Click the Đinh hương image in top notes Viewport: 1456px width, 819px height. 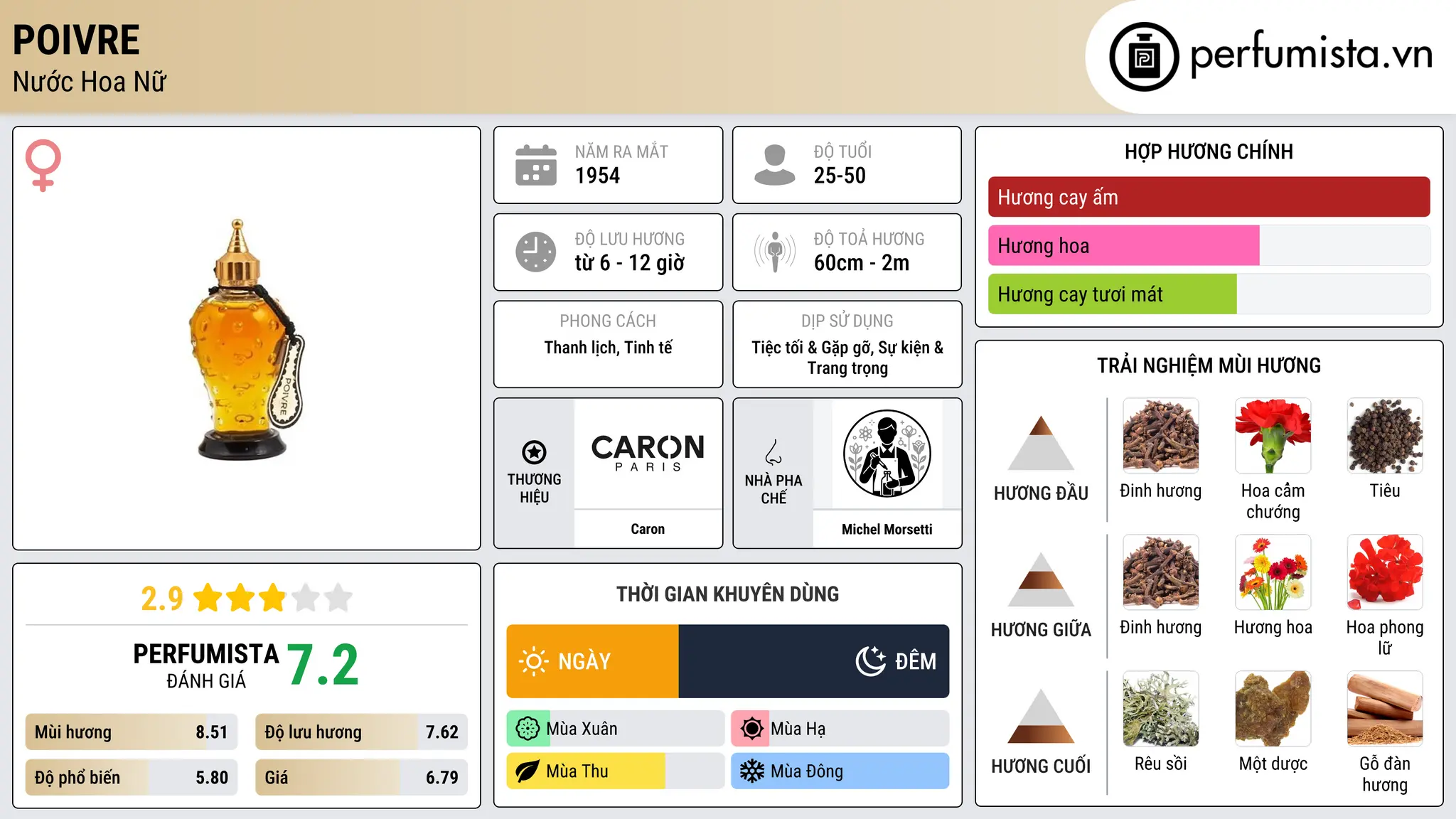click(x=1160, y=436)
